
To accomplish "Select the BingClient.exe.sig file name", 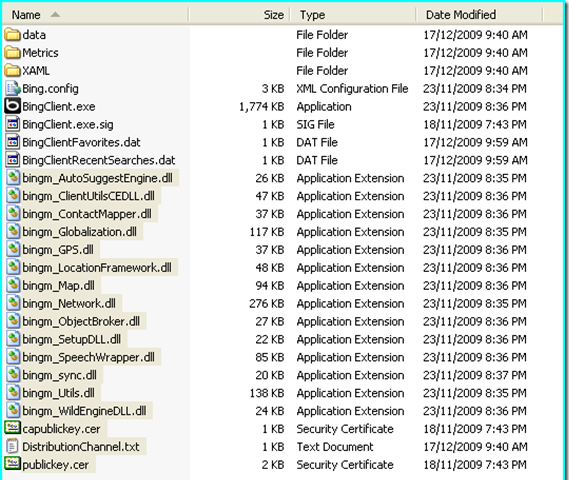I will (67, 124).
